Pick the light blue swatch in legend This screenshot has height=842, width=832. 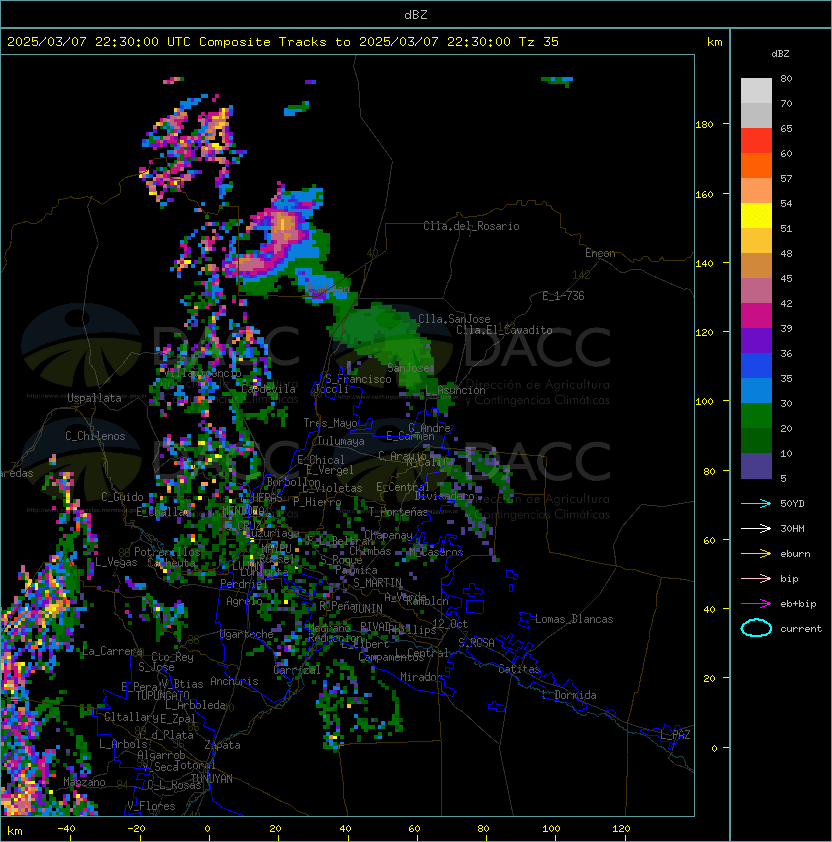[x=756, y=390]
